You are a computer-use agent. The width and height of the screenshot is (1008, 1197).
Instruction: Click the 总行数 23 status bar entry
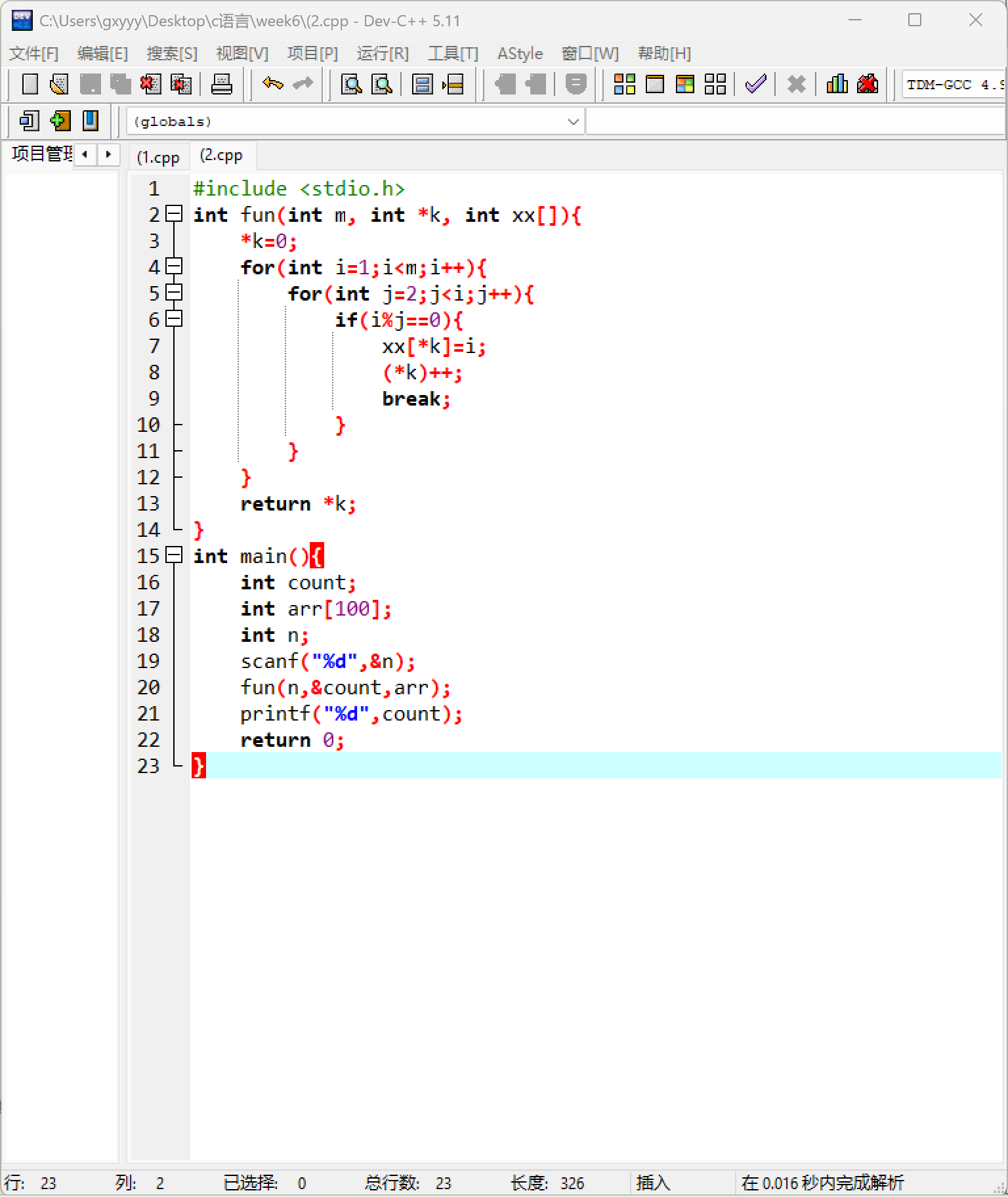(408, 1183)
